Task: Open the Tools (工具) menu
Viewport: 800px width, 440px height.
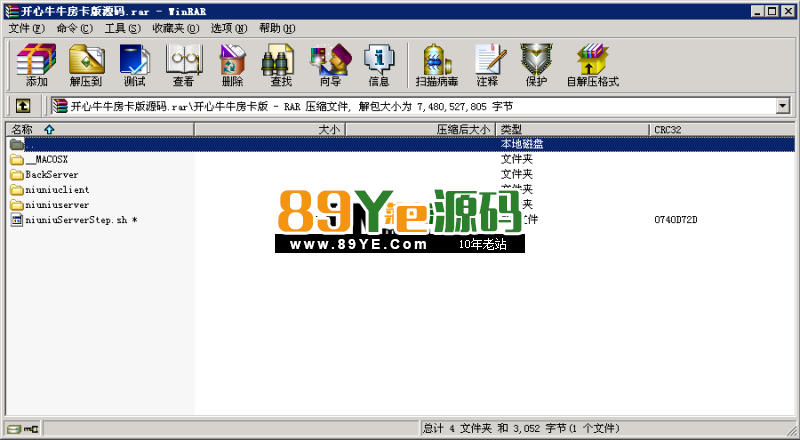Action: click(x=122, y=28)
